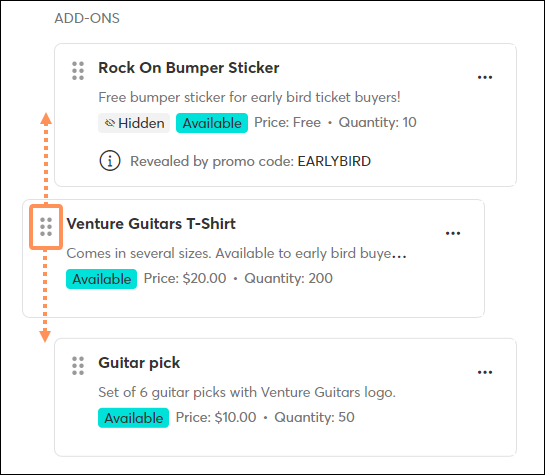Click the downward orange arrow tip

pos(45,336)
